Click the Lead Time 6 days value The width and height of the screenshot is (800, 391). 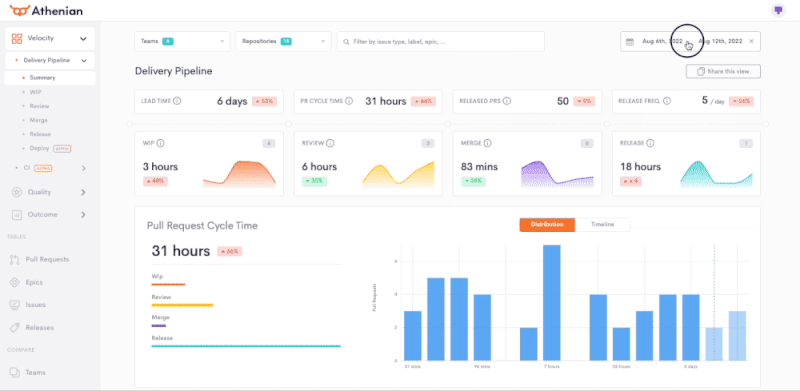232,101
